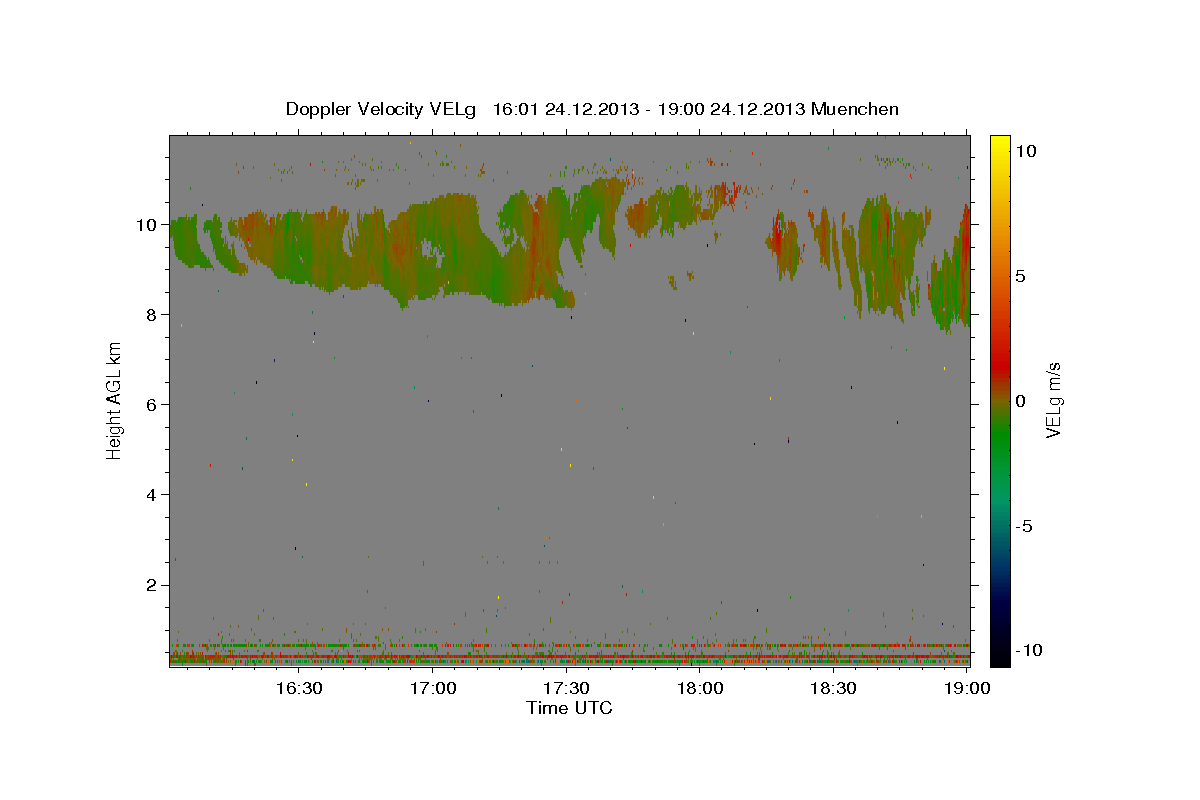Screen dimensions: 1200x800
Task: Click the 'VELg m/s' colorbar label
Action: point(1053,400)
